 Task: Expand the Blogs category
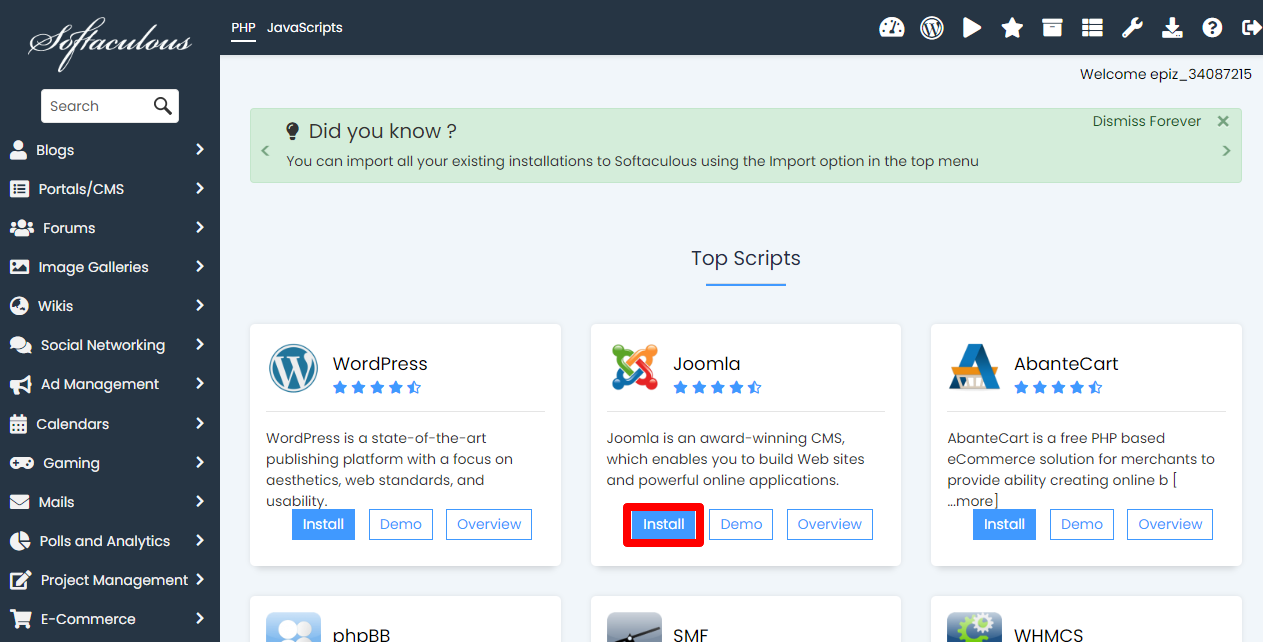click(109, 150)
